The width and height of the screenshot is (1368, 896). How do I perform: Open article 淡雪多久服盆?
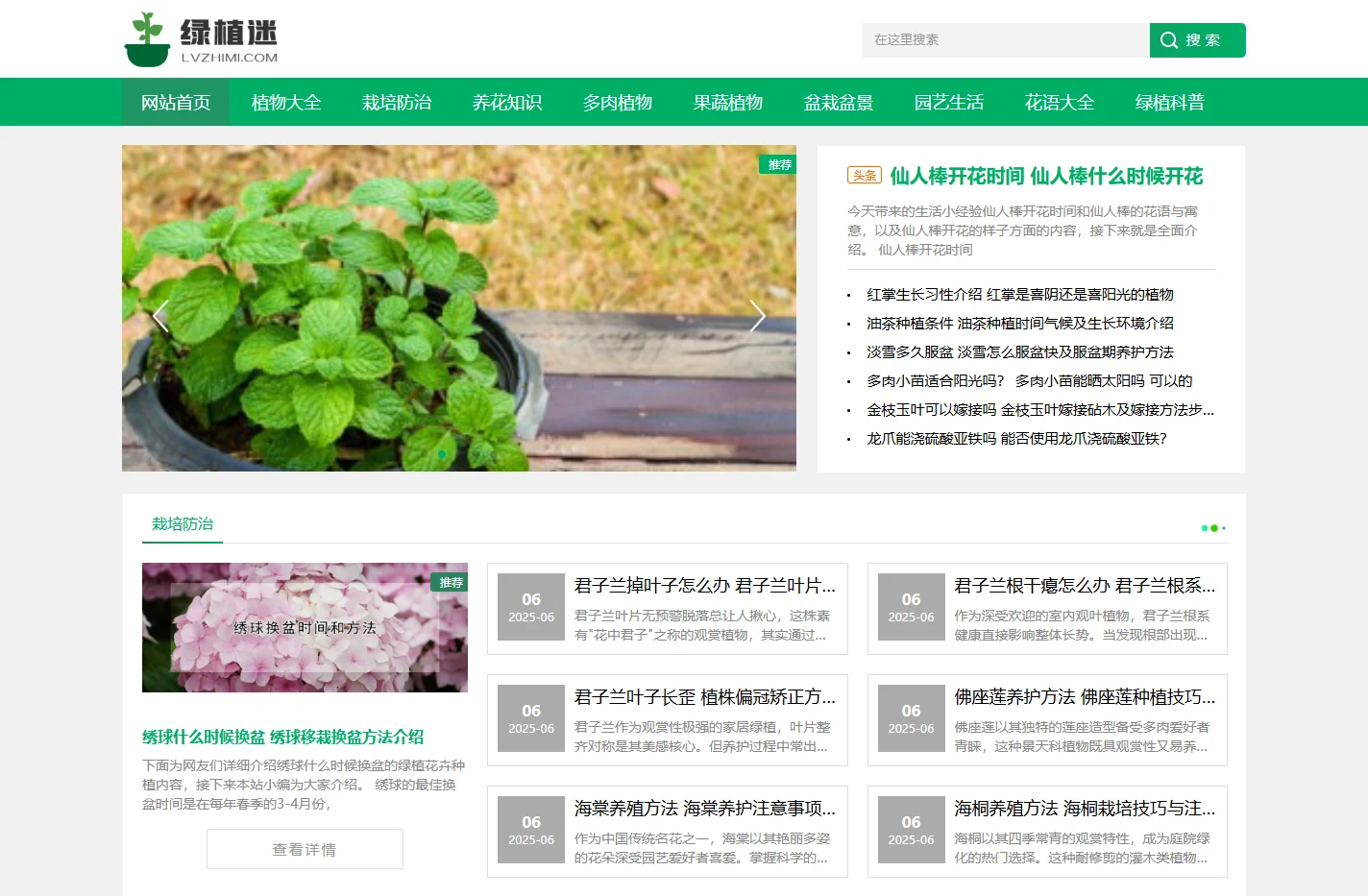pyautogui.click(x=1020, y=352)
